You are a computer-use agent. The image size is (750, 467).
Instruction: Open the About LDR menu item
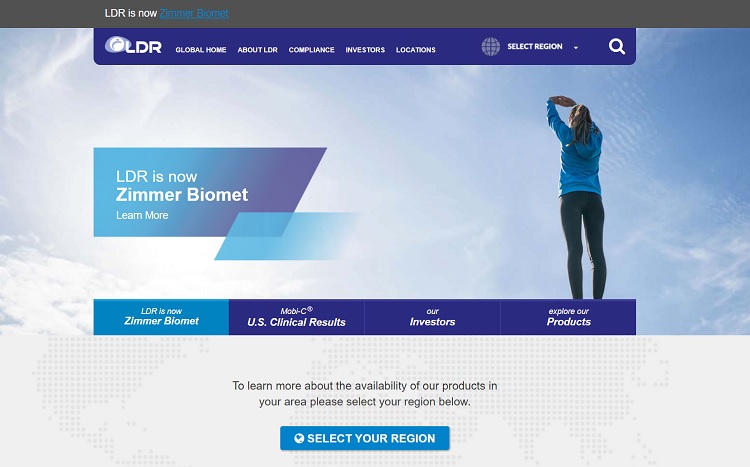(257, 50)
